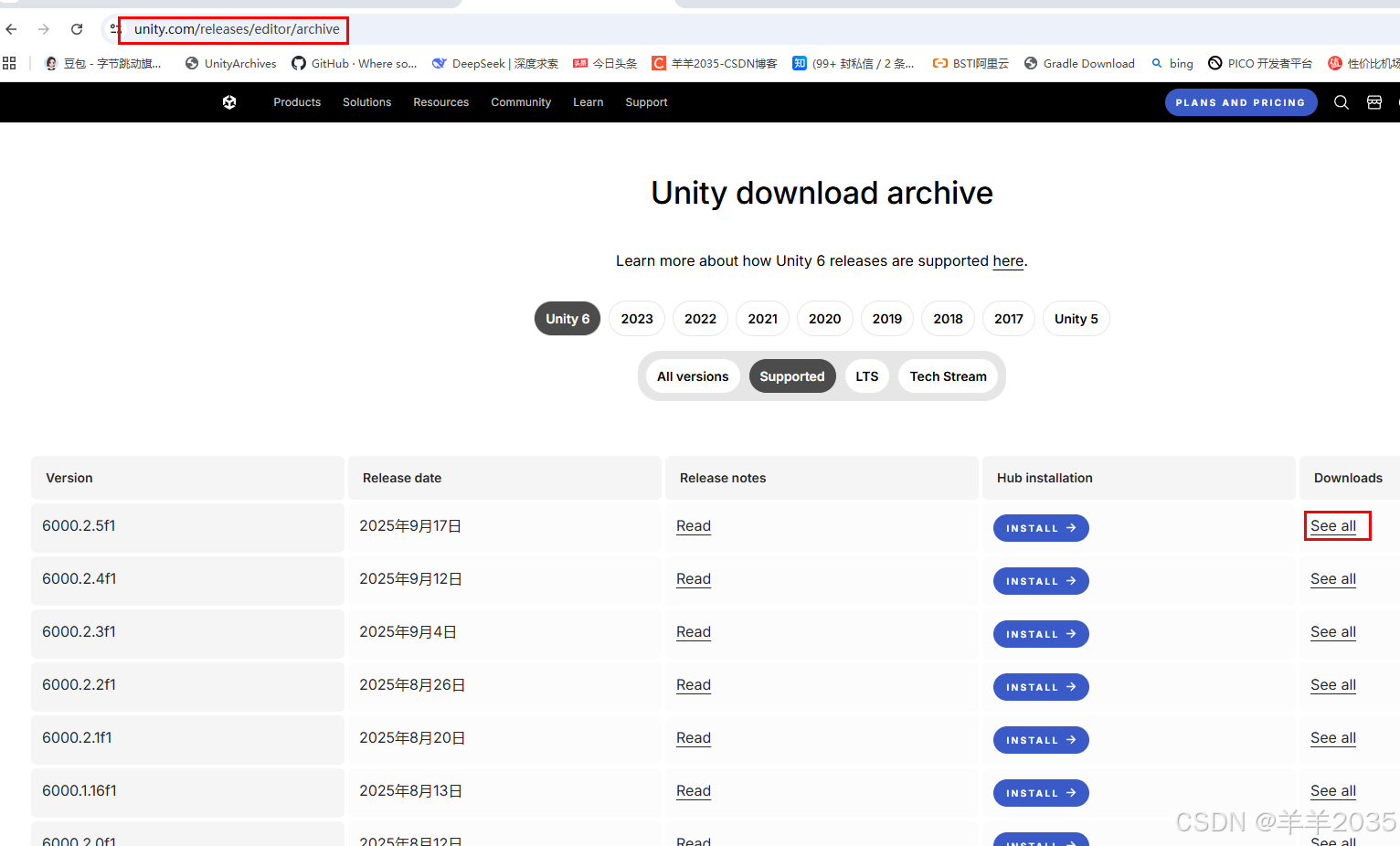Open the 知乎 封私信 bookmark
This screenshot has height=846, width=1400.
[854, 63]
